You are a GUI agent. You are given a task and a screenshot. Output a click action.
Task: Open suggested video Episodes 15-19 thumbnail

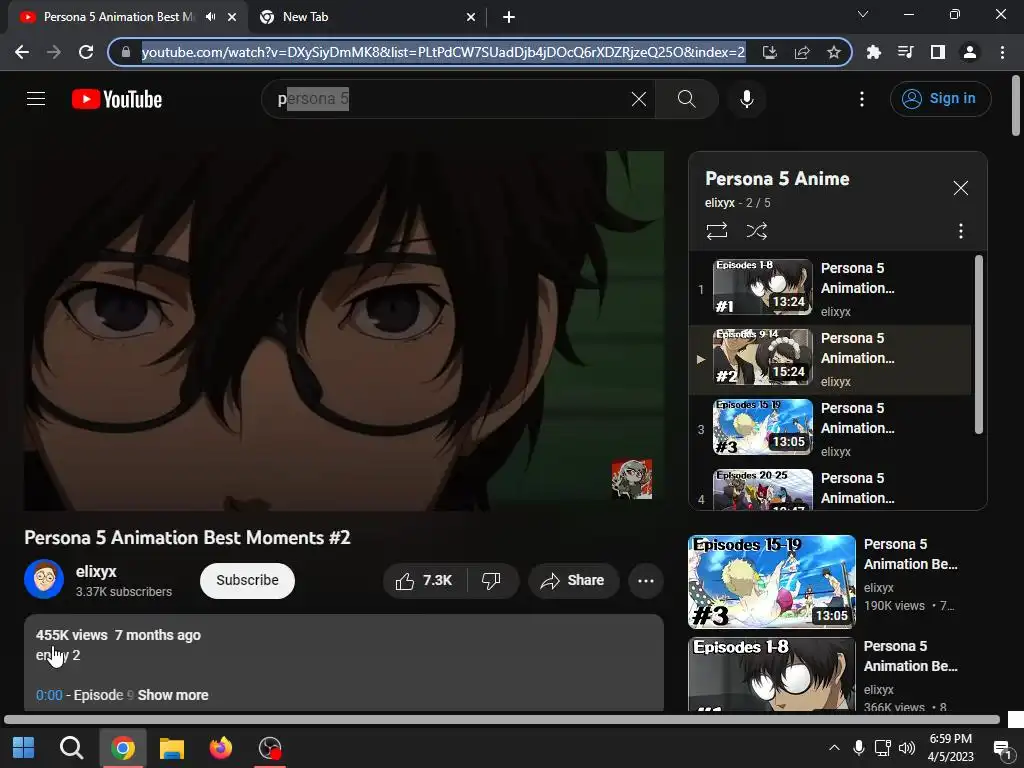pos(771,582)
